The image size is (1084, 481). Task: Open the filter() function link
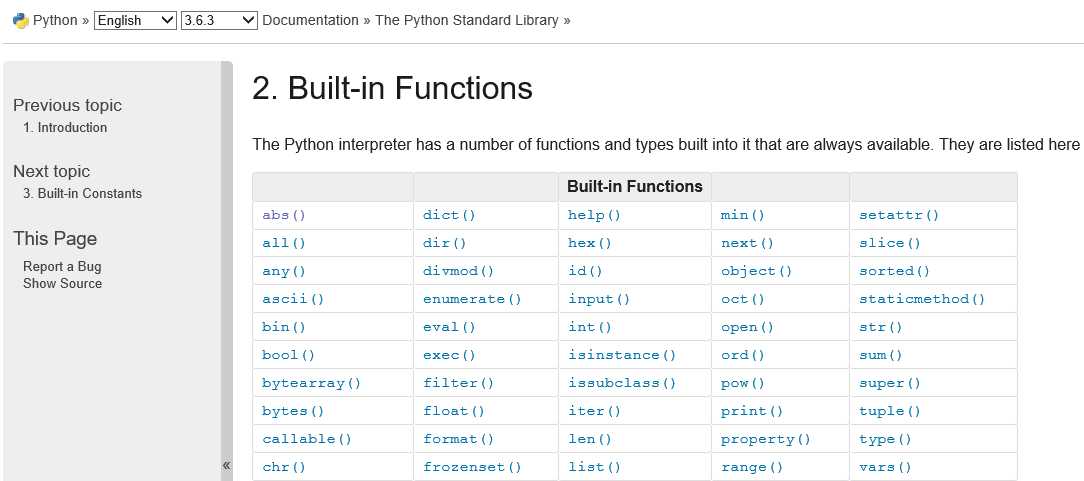[x=458, y=383]
